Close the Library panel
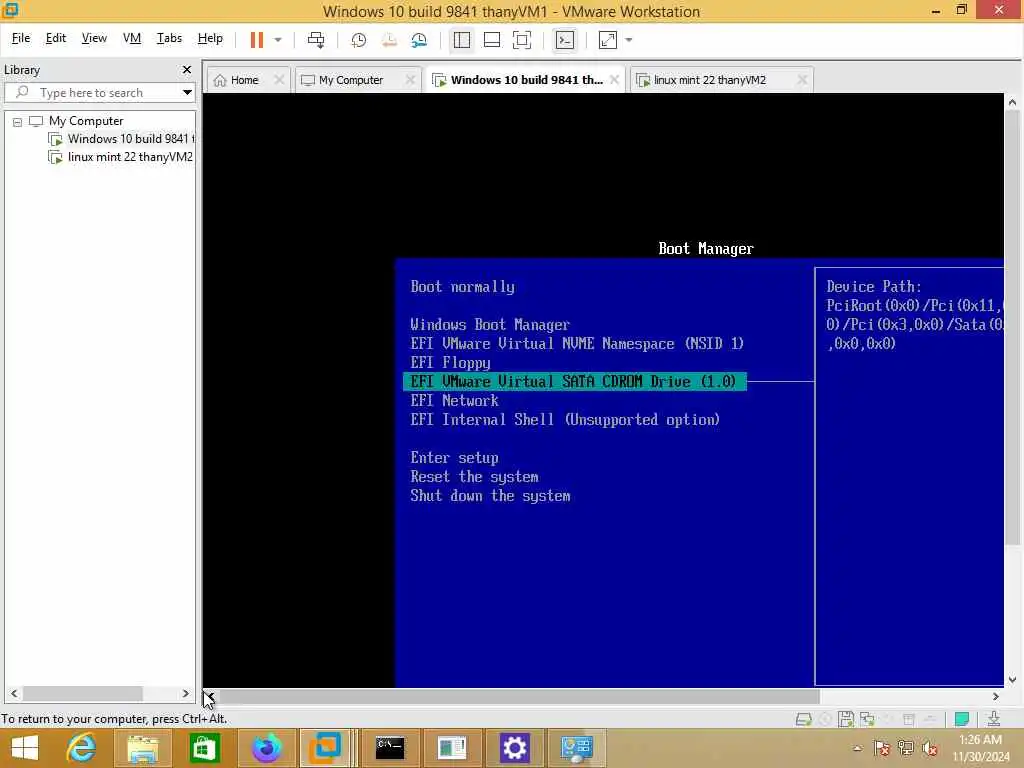Screen dimensions: 1024x768 pos(187,69)
